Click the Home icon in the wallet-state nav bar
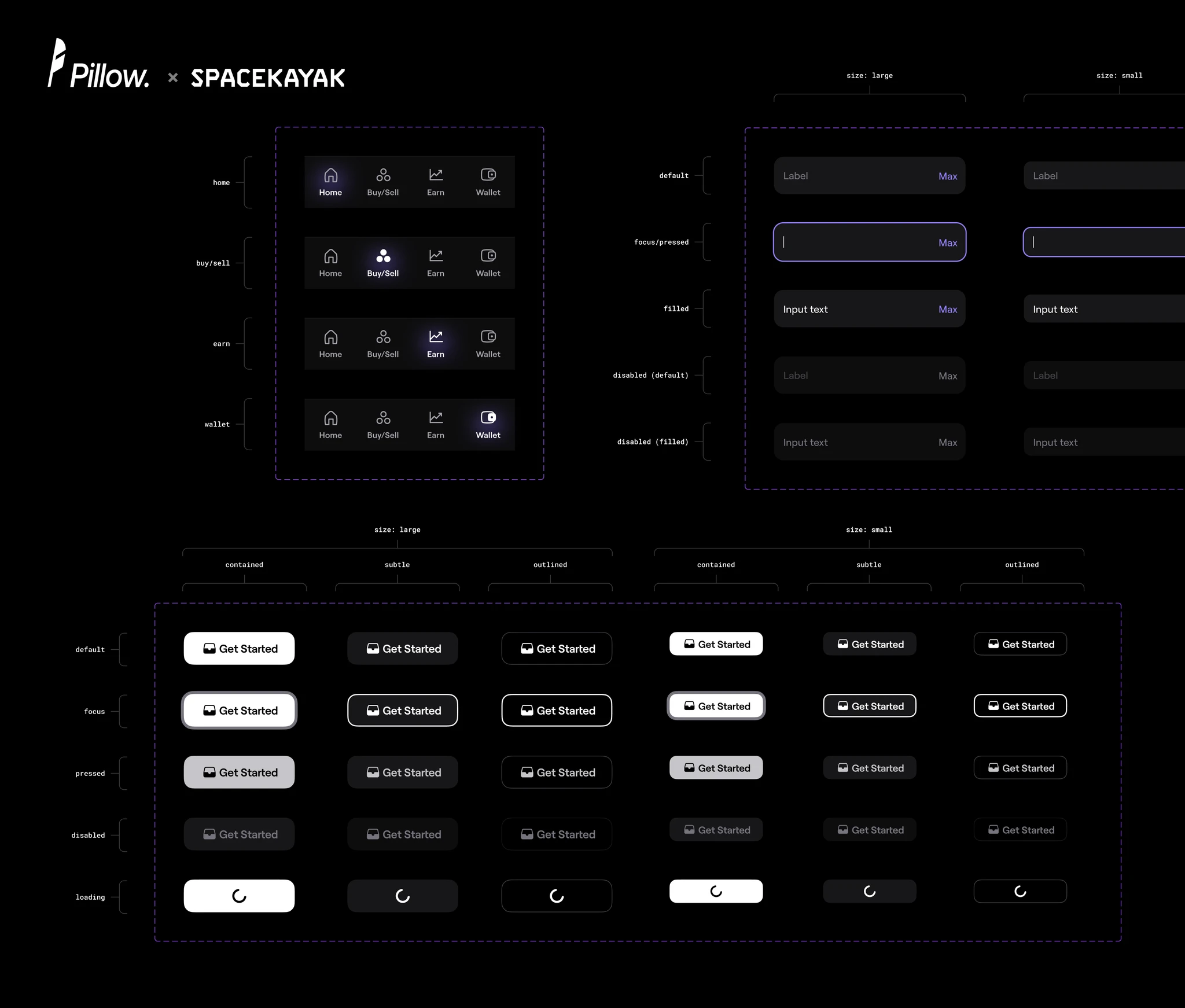Screen dimensions: 1185x1008 [x=330, y=418]
